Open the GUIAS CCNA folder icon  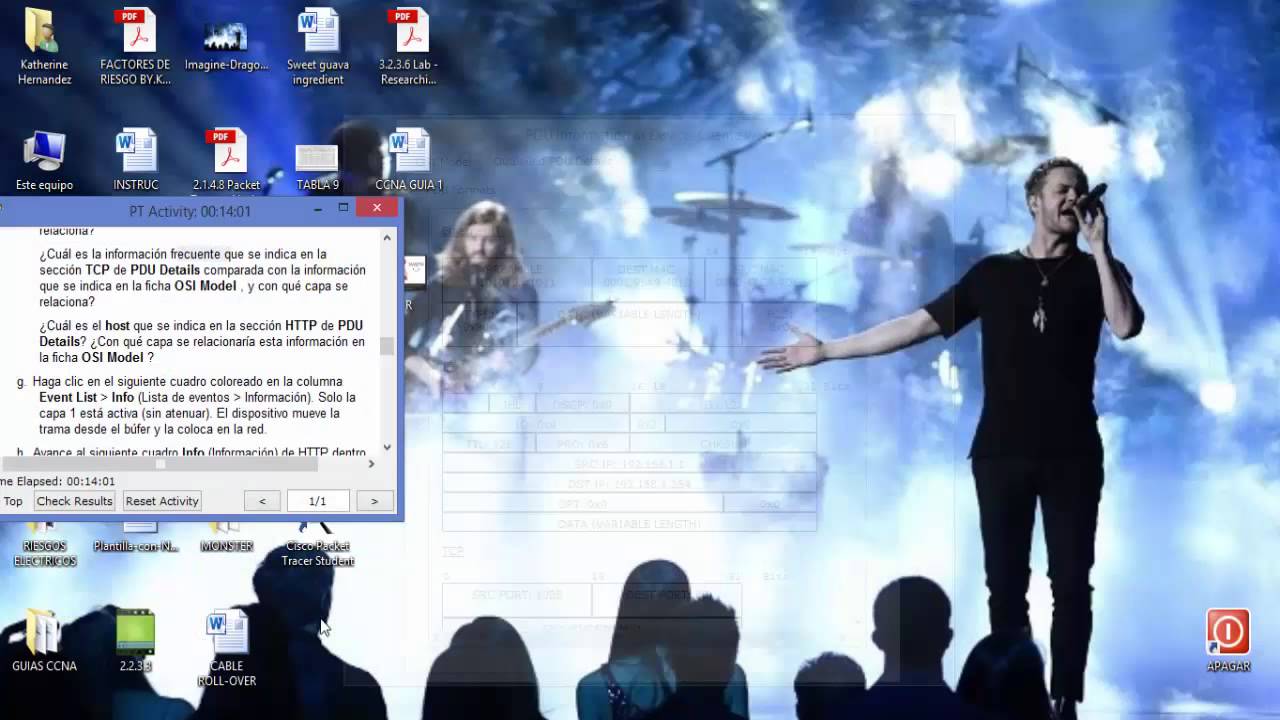click(44, 640)
